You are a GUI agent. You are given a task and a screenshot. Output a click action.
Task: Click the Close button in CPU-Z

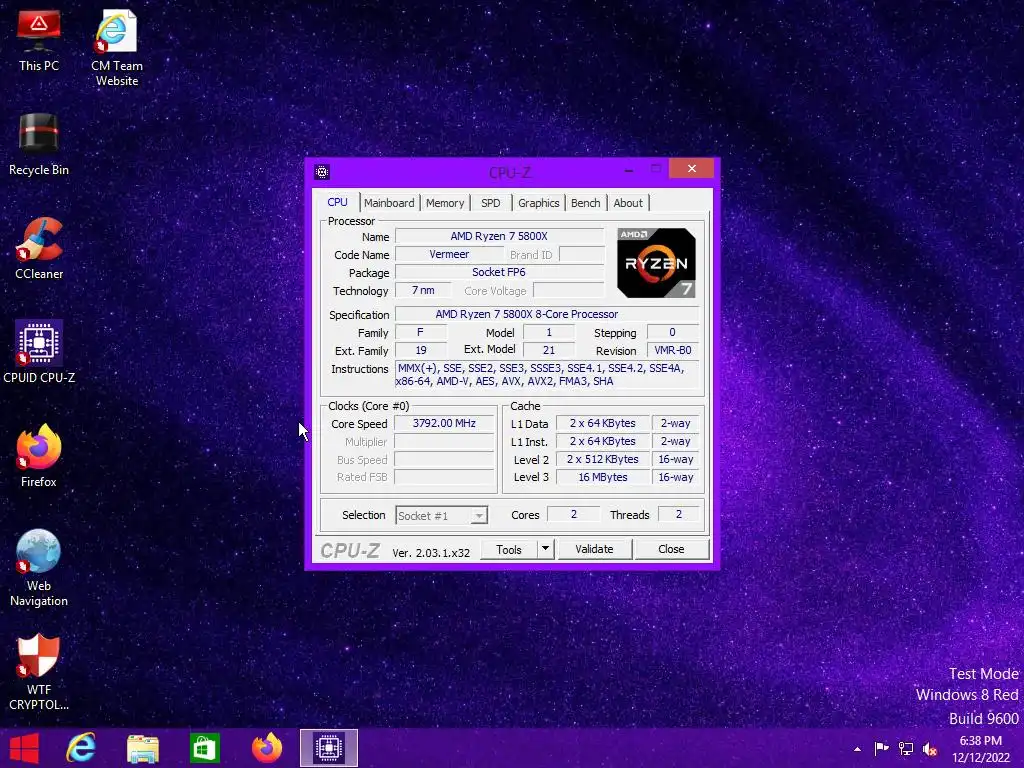pyautogui.click(x=671, y=549)
